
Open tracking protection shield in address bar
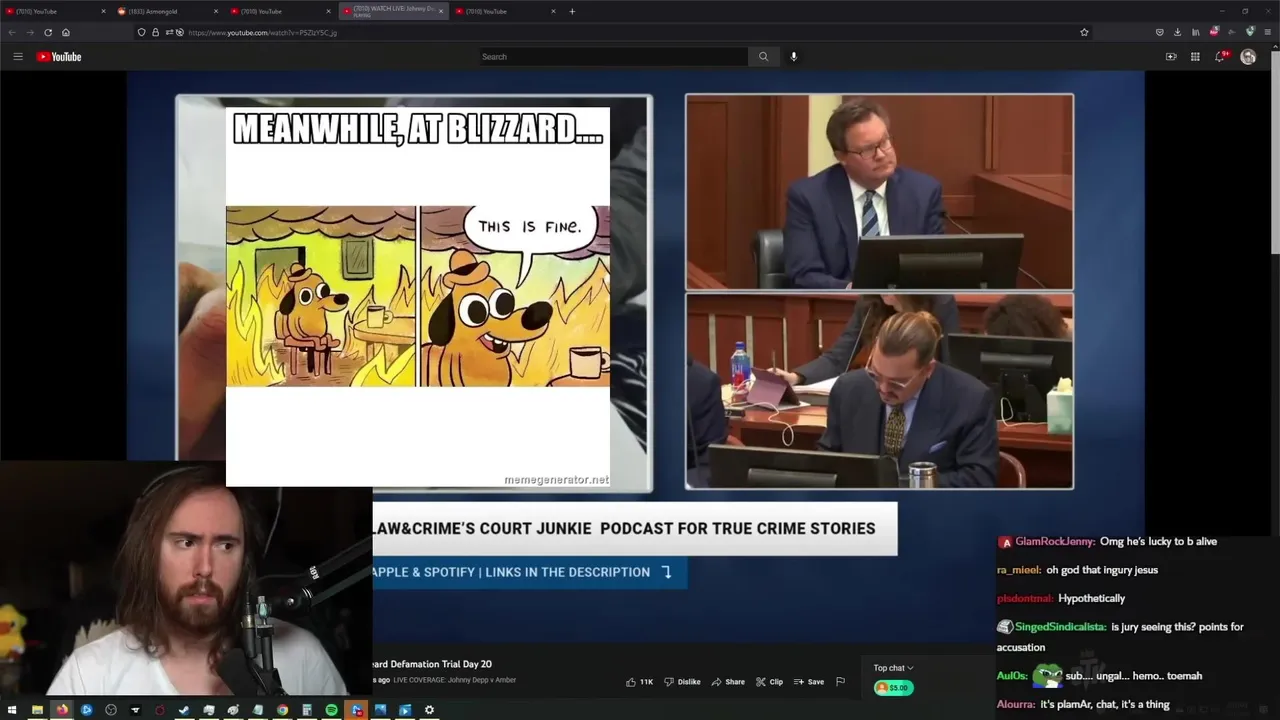coord(141,32)
